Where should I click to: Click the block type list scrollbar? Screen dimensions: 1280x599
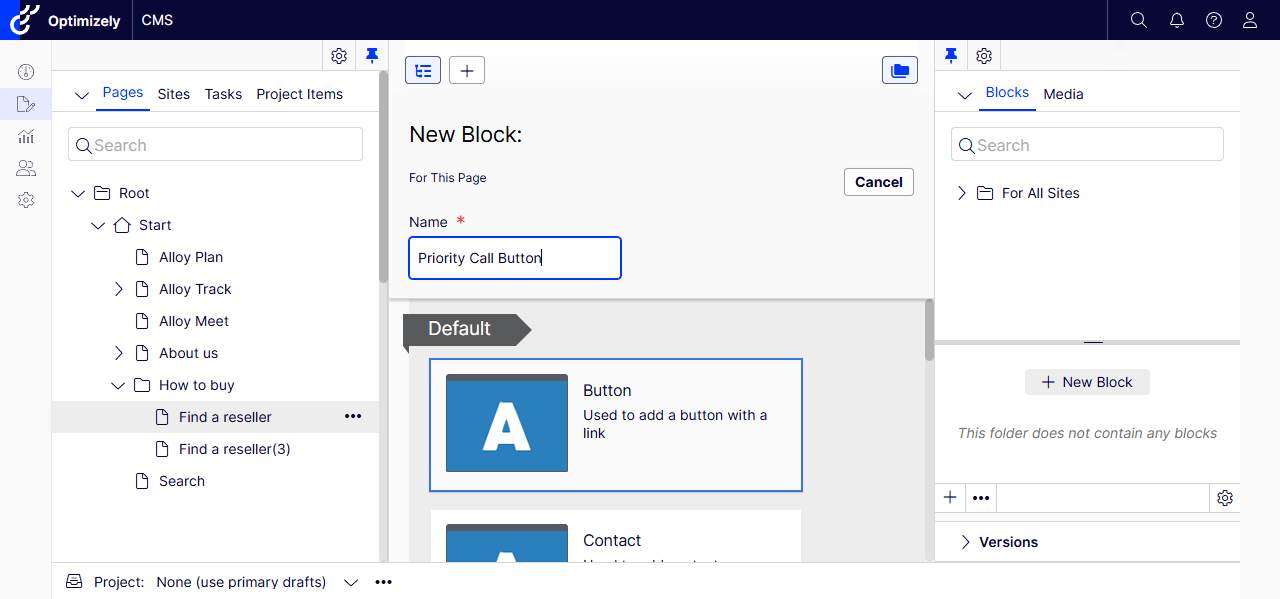929,330
